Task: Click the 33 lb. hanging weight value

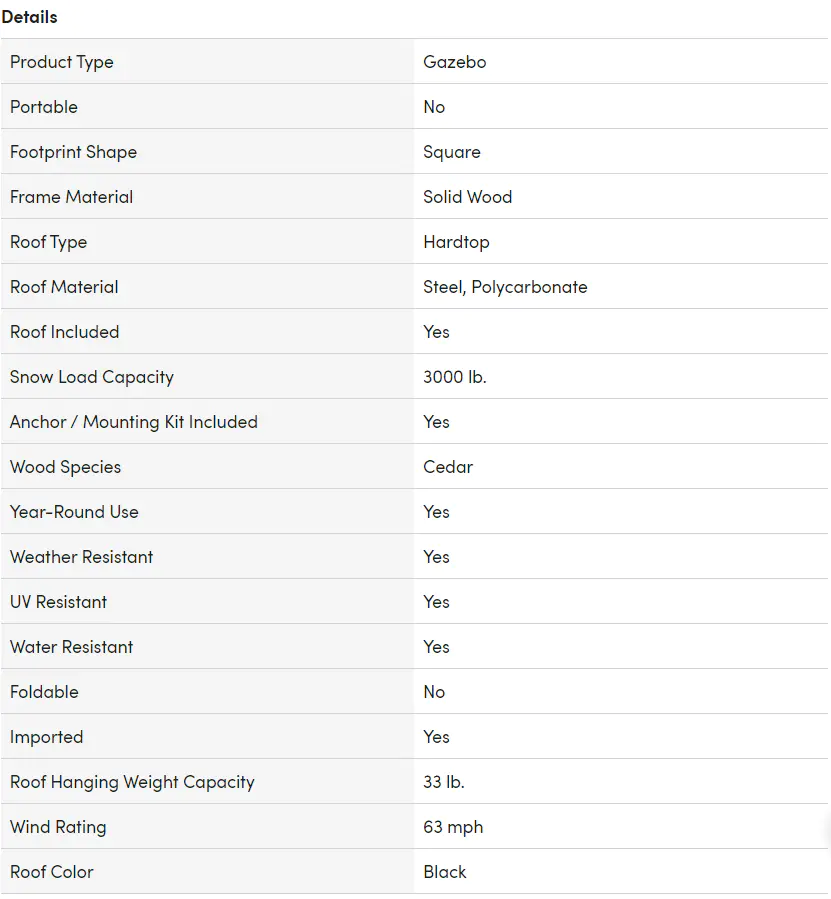Action: tap(443, 782)
